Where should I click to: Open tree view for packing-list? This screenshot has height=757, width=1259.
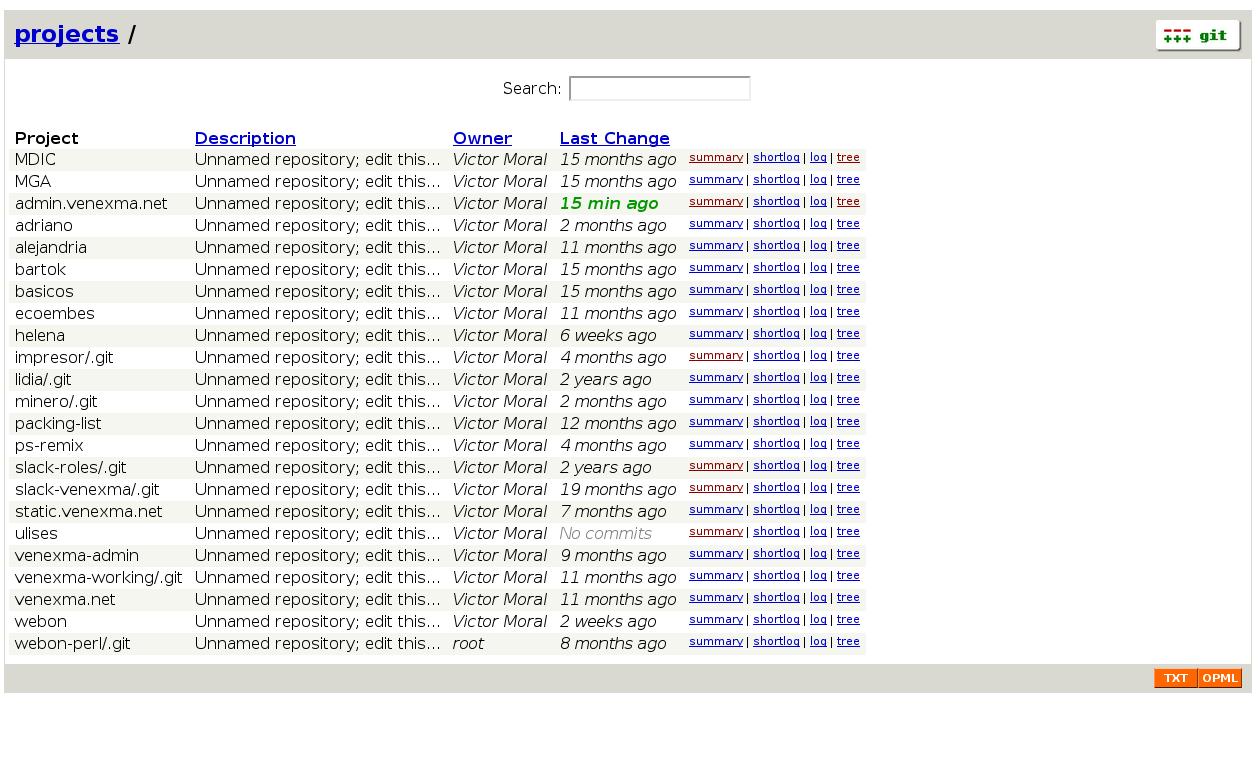[x=847, y=422]
